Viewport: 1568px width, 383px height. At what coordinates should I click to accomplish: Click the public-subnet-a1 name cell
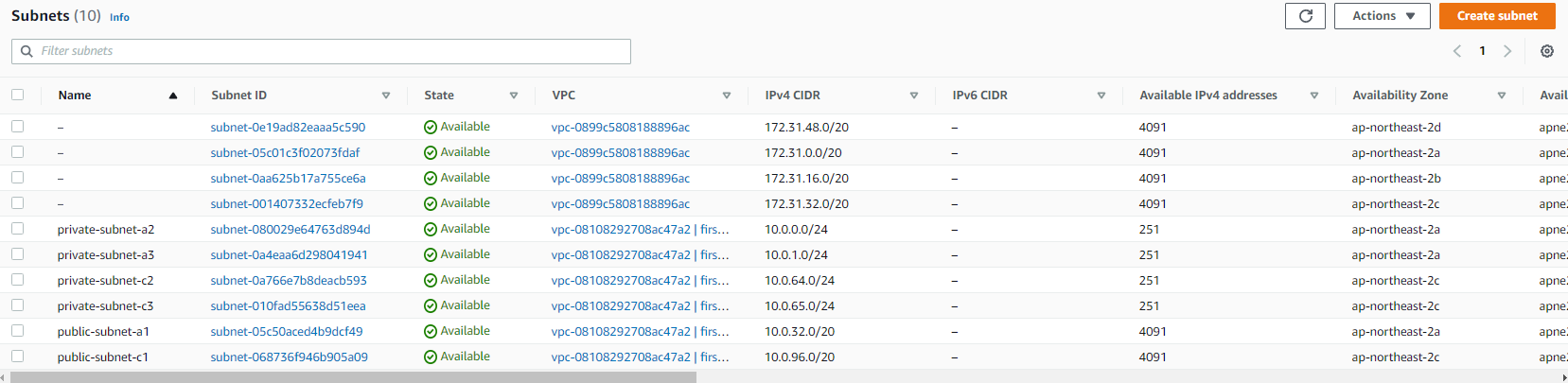pyautogui.click(x=103, y=331)
